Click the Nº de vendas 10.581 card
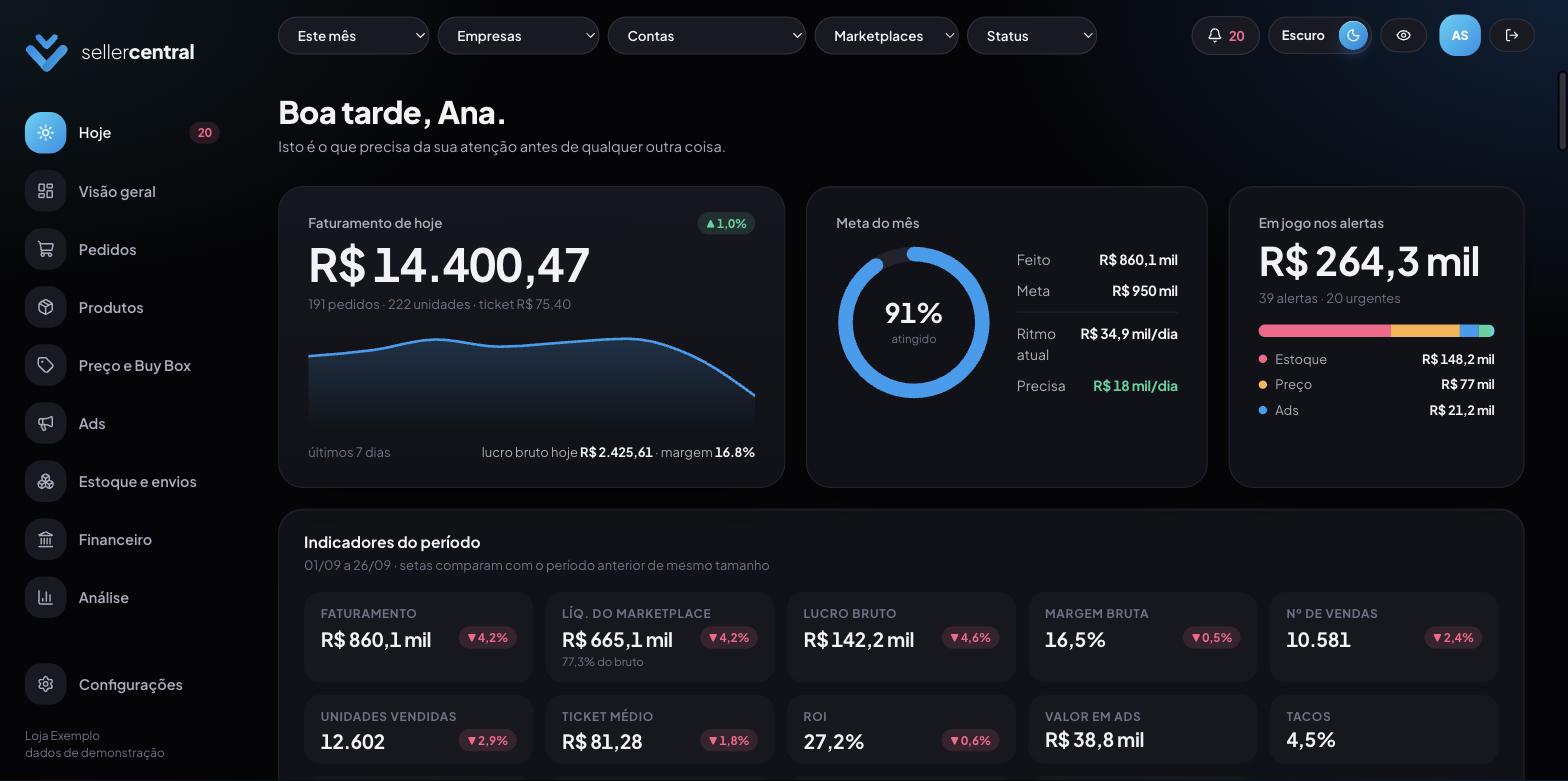The image size is (1568, 781). tap(1384, 637)
